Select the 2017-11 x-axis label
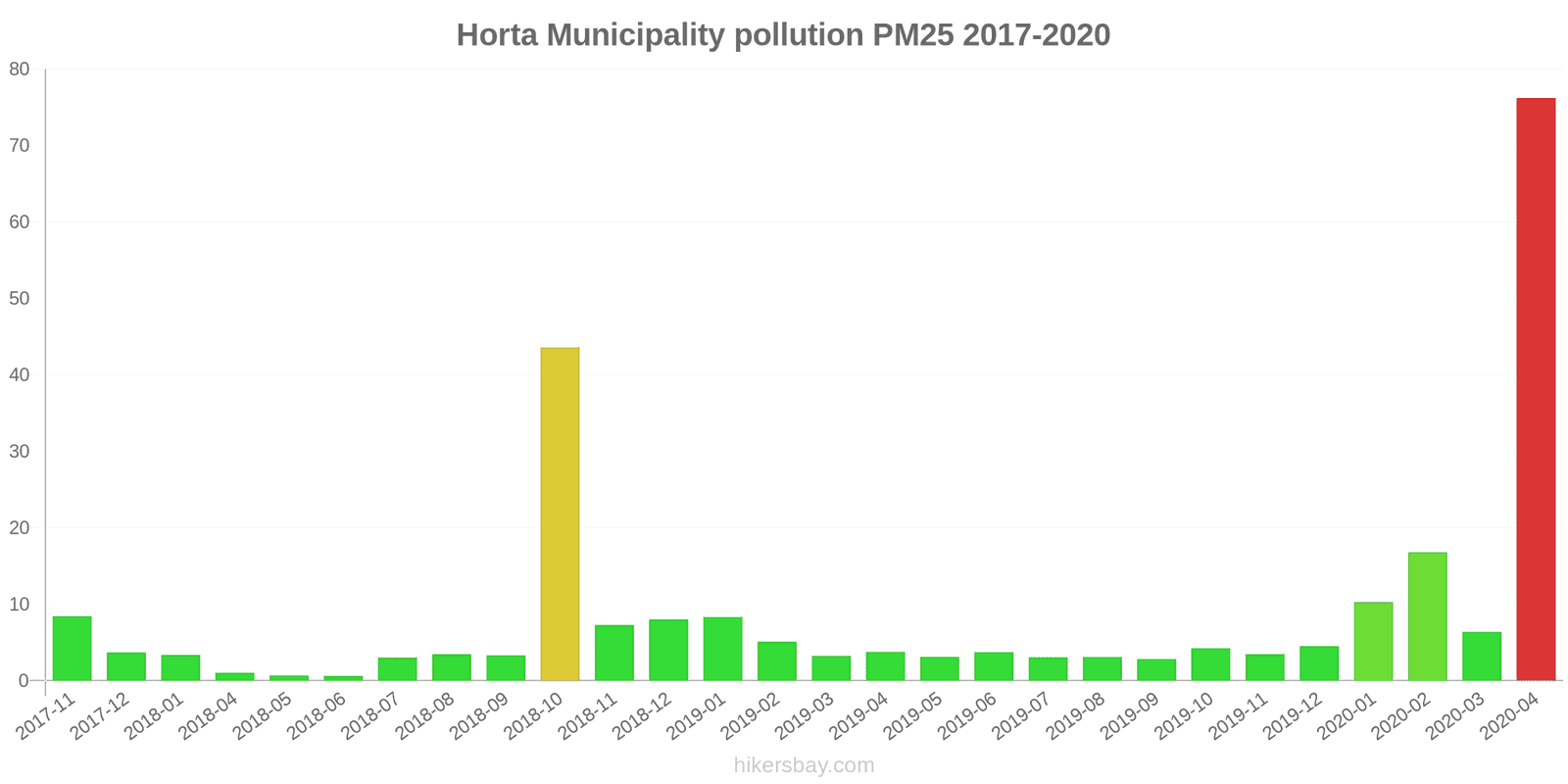 click(46, 716)
